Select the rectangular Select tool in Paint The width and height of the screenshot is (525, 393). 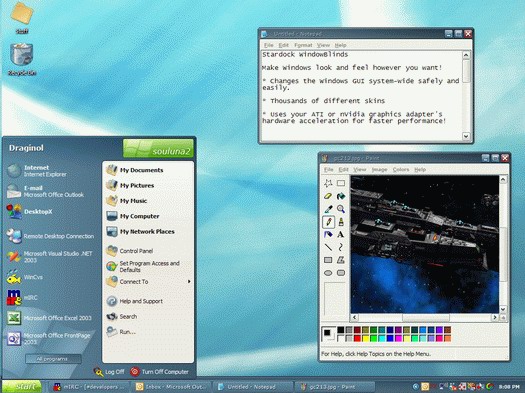(x=341, y=183)
